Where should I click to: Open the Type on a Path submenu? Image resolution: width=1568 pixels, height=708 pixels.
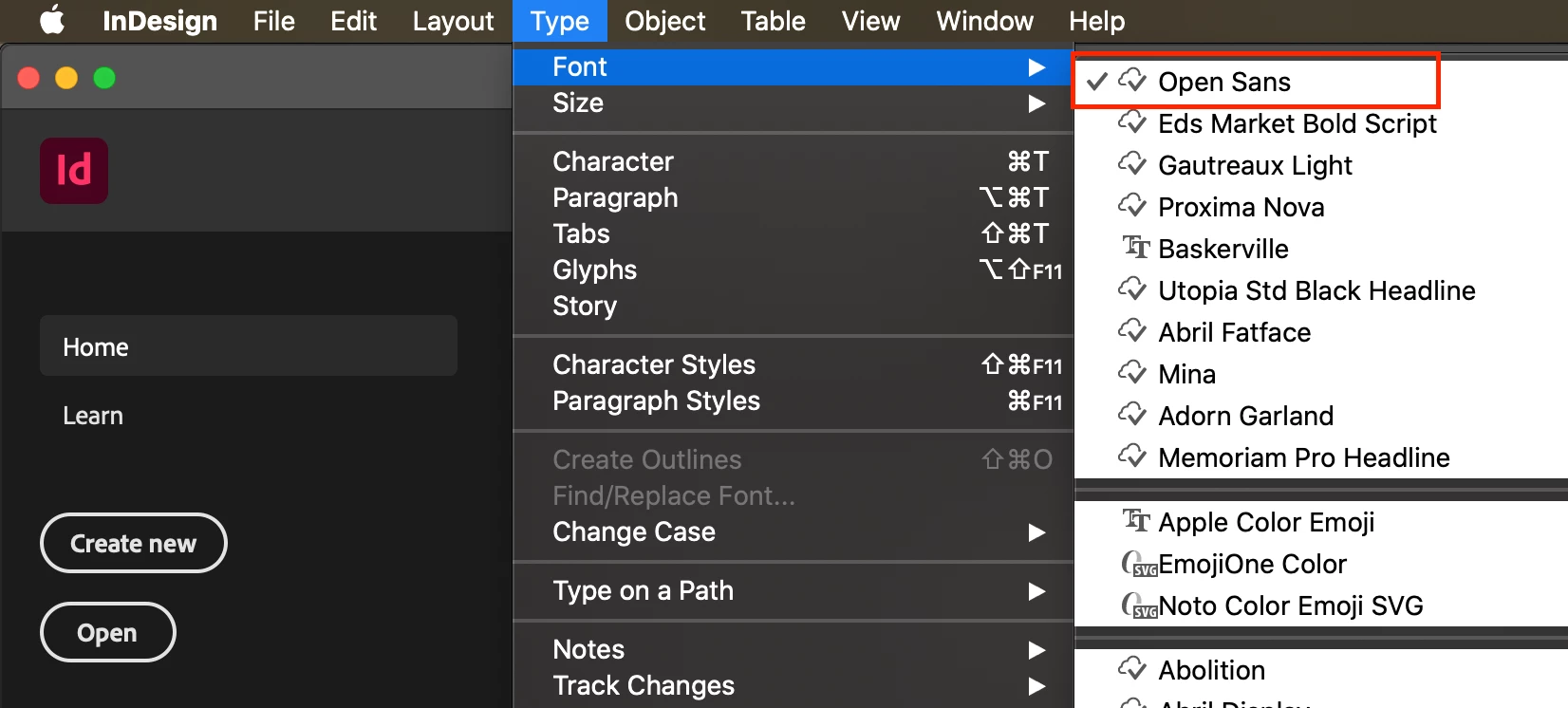[1036, 591]
